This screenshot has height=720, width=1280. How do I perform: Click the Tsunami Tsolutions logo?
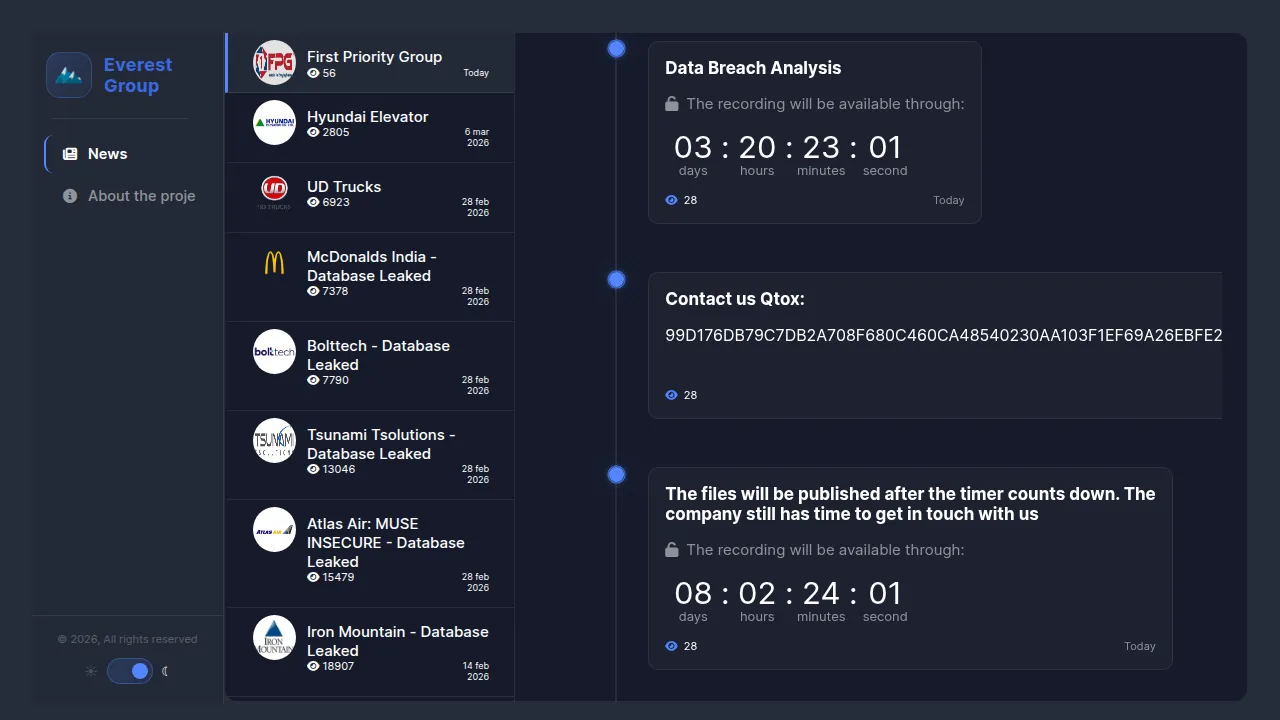(274, 440)
